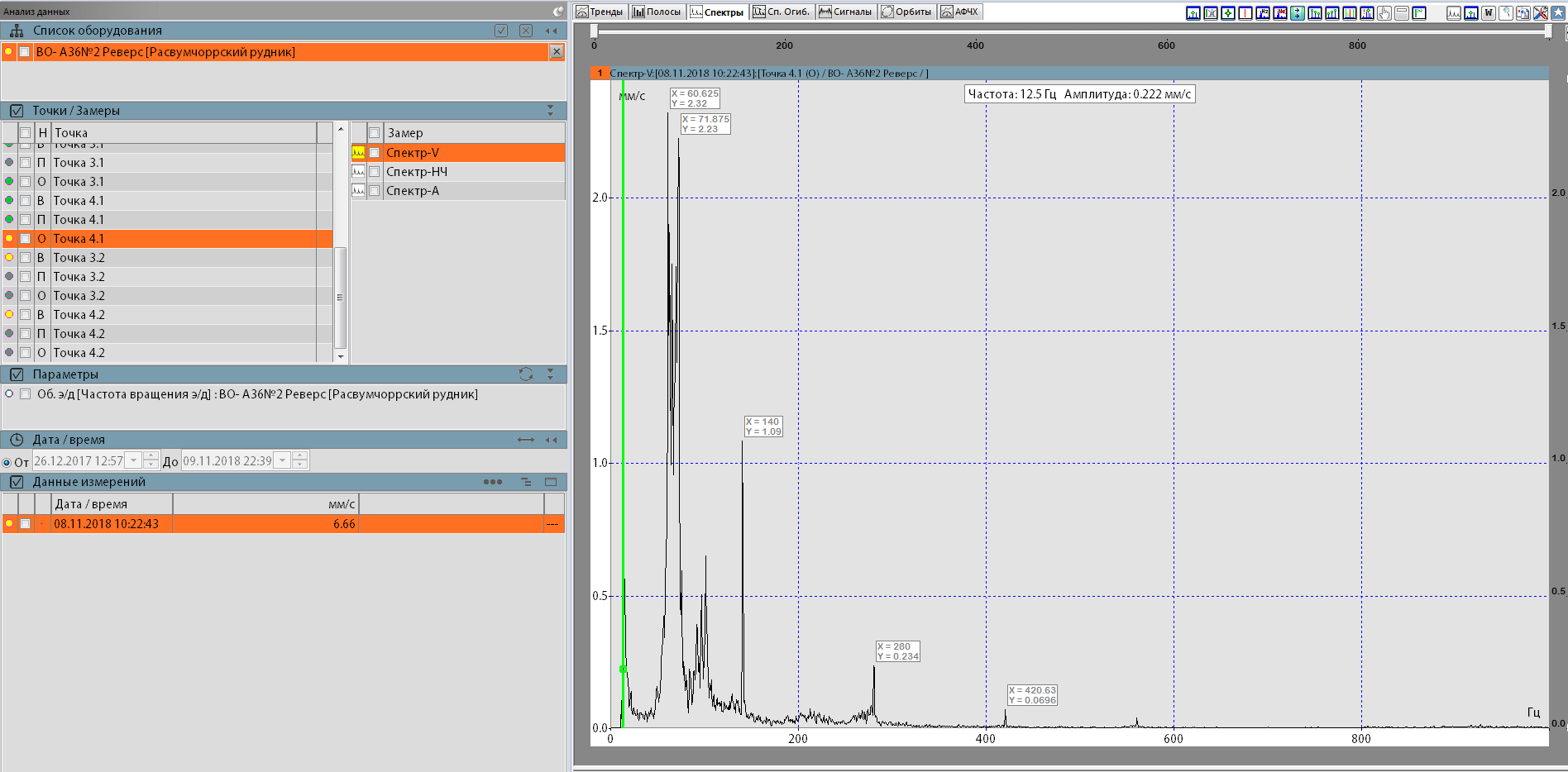Switch to the Сп. Огиб. tab
This screenshot has width=1568, height=772.
782,12
